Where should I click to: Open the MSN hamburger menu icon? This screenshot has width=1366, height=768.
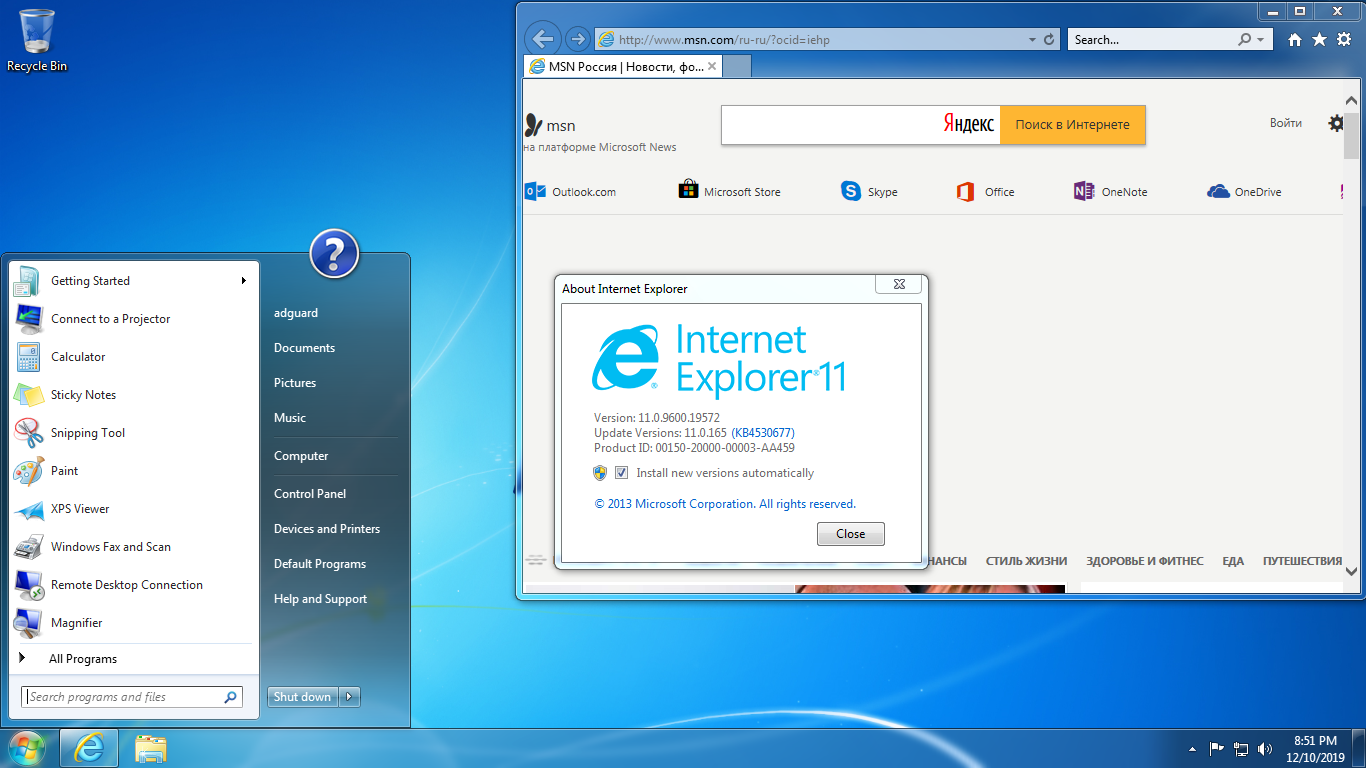(537, 560)
